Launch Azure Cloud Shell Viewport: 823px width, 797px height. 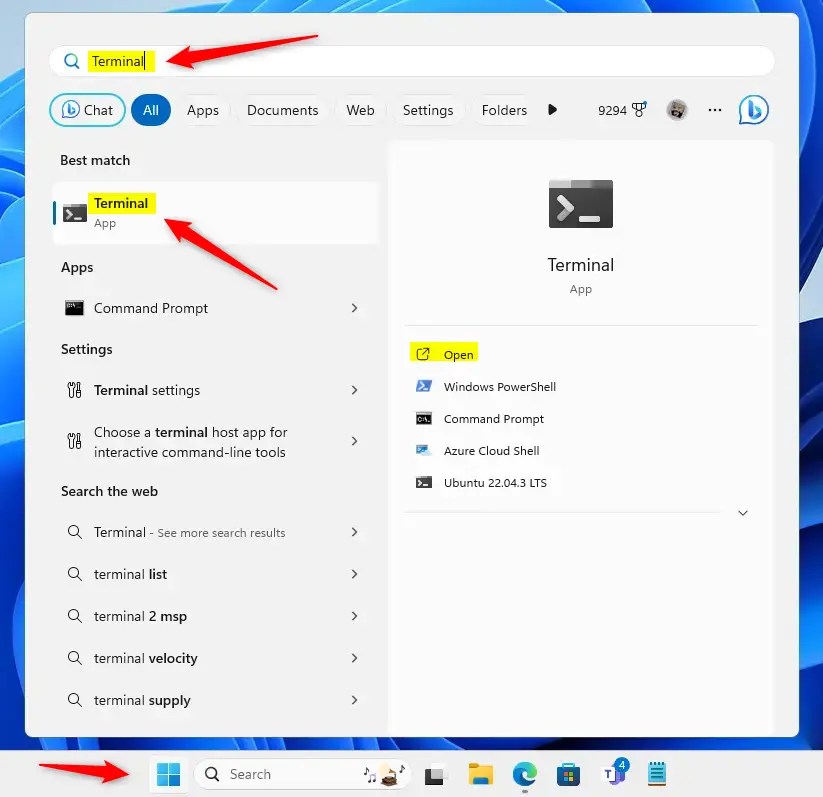tap(490, 450)
